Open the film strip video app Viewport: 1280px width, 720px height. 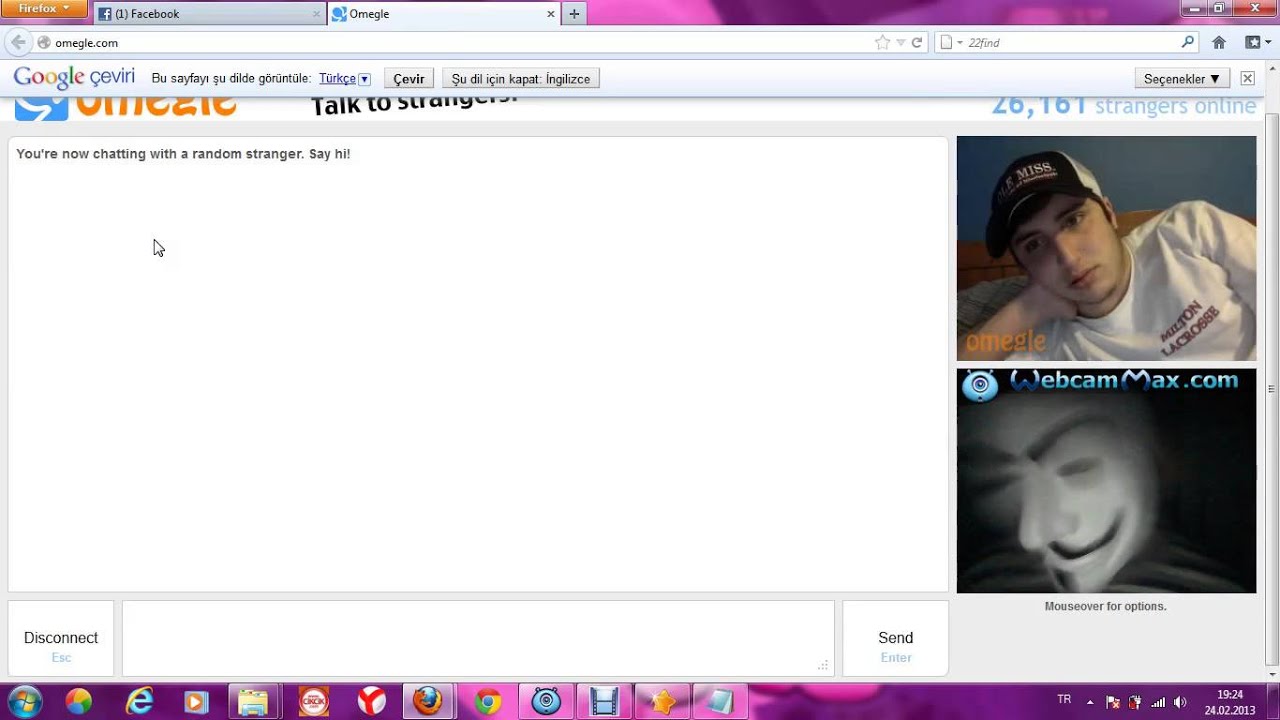[604, 702]
